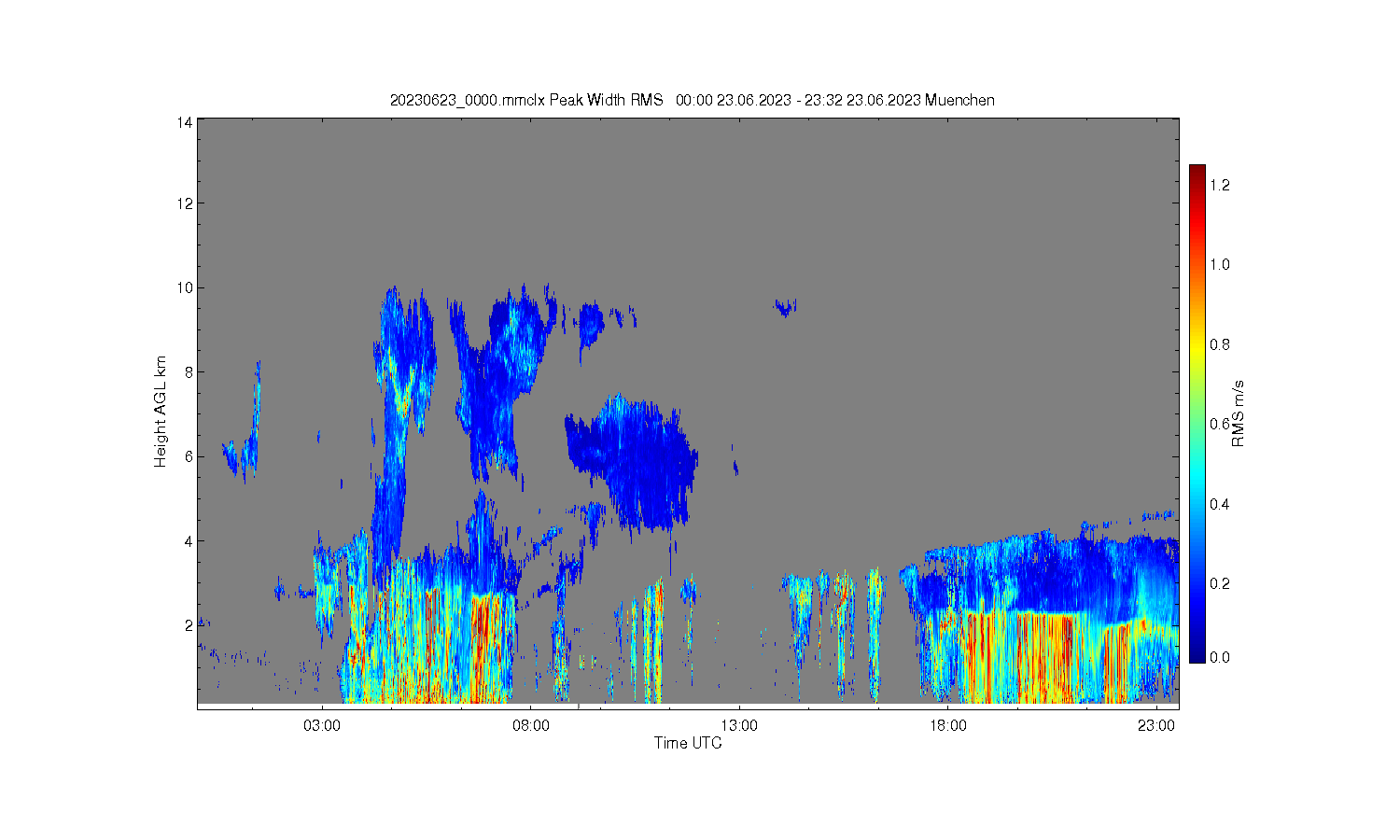
Task: Click the 1.2 colorbar value label
Action: click(x=1220, y=185)
